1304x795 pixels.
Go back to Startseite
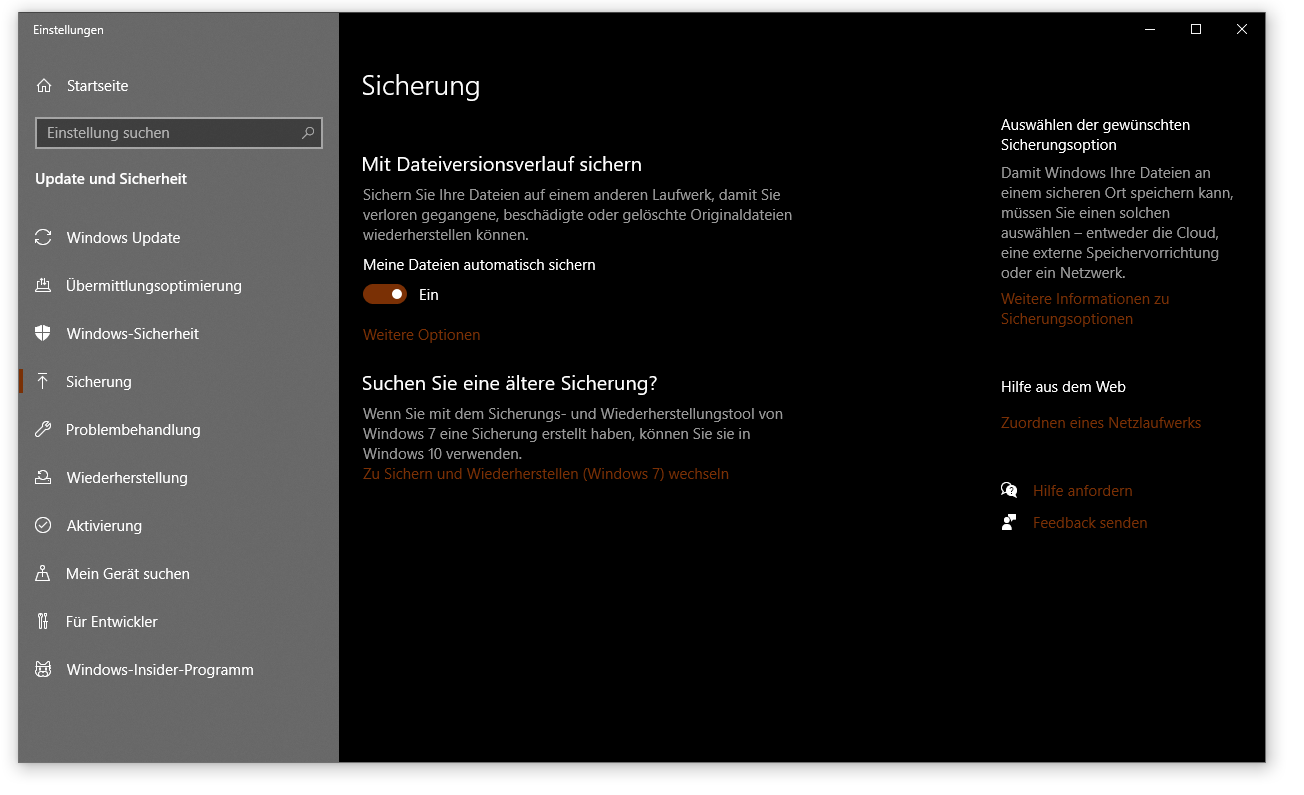point(179,86)
